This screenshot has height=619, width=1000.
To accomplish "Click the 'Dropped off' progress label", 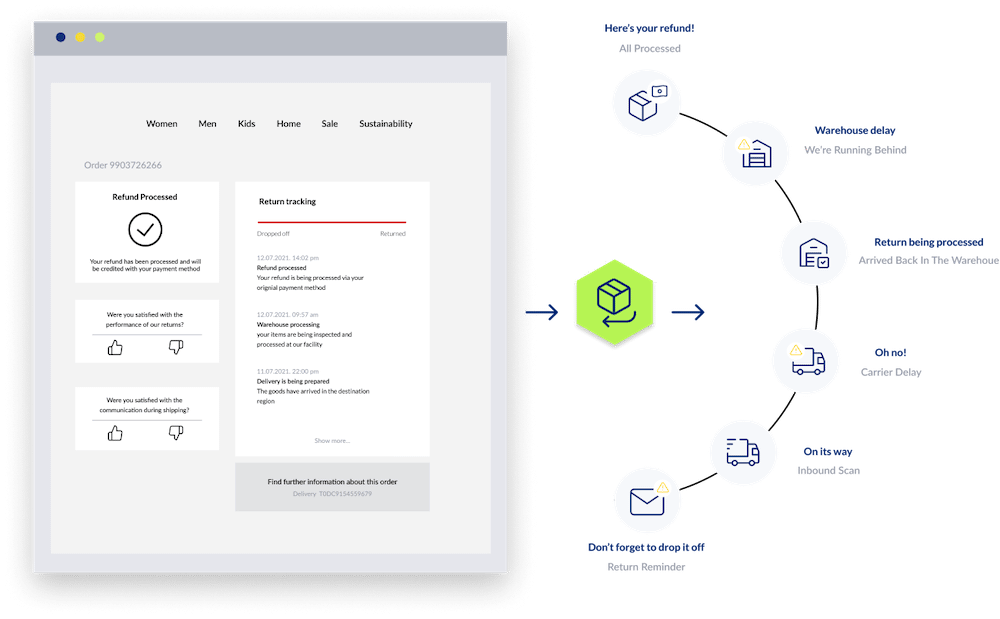I will [x=273, y=234].
